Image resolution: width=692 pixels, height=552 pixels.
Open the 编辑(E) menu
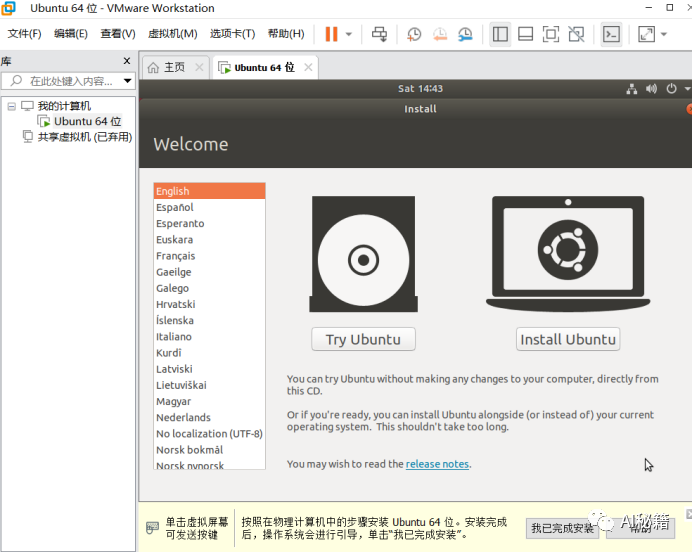71,34
